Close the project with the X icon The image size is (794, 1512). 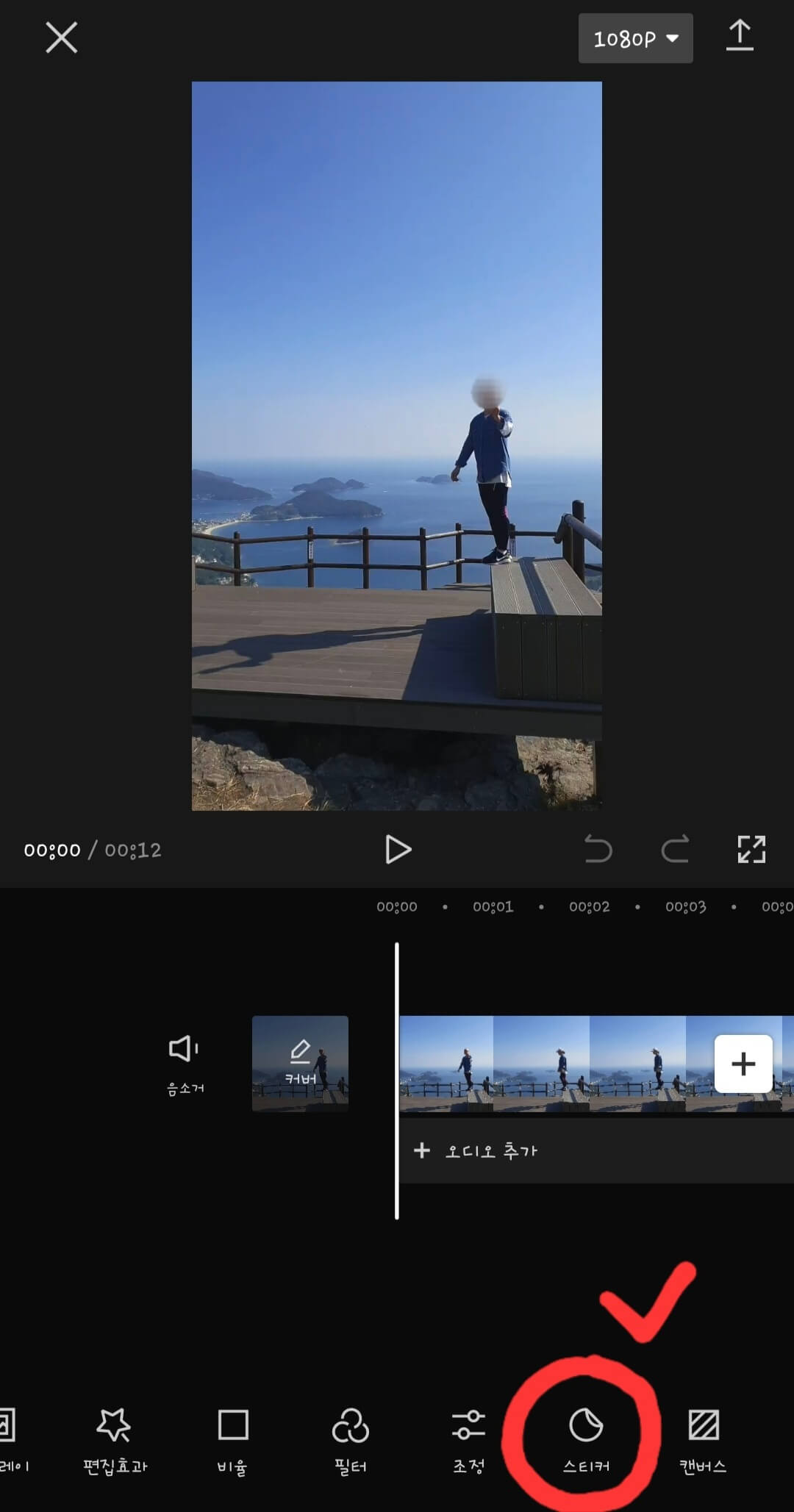pyautogui.click(x=61, y=37)
